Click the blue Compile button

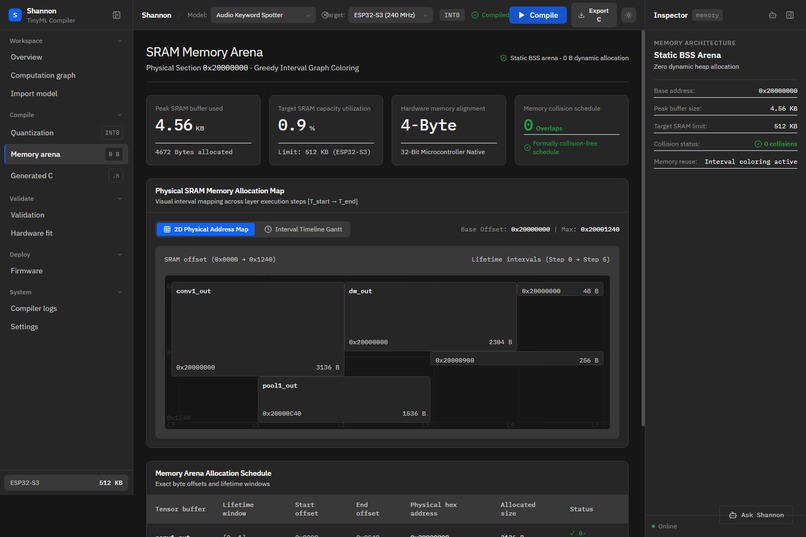click(538, 15)
